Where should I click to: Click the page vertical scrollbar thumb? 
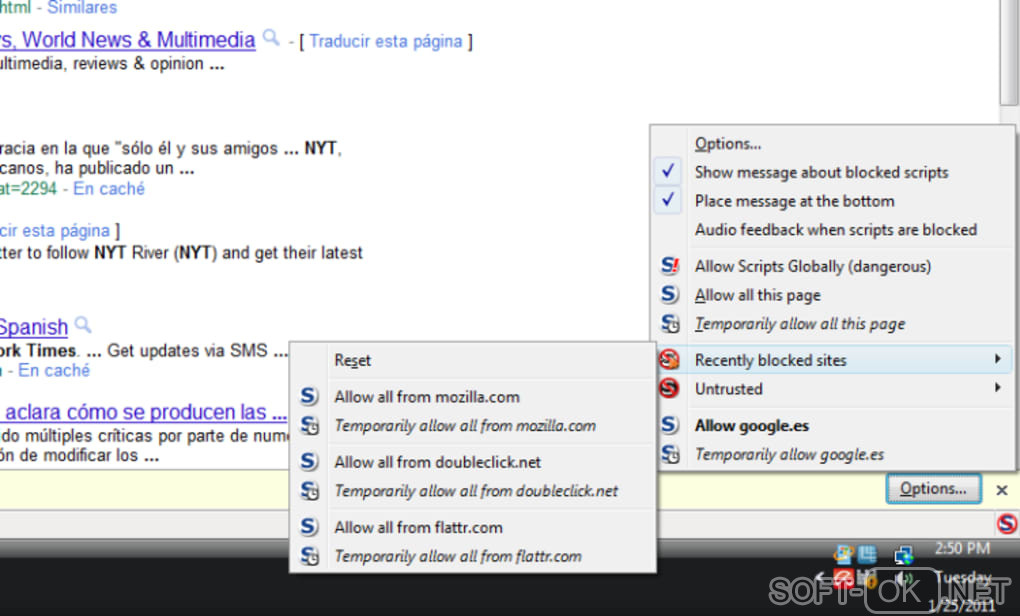pos(1009,52)
